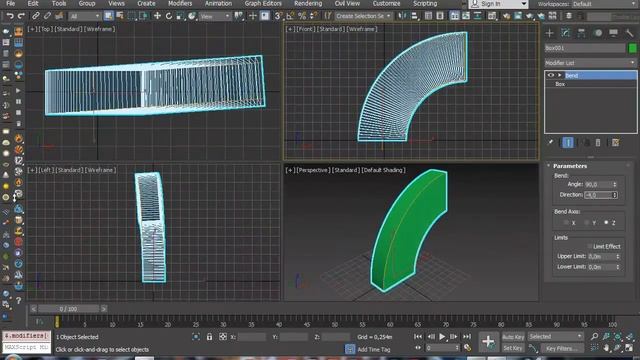Image resolution: width=640 pixels, height=360 pixels.
Task: Expand the Bend modifier sub-objects arrow
Action: coord(560,75)
